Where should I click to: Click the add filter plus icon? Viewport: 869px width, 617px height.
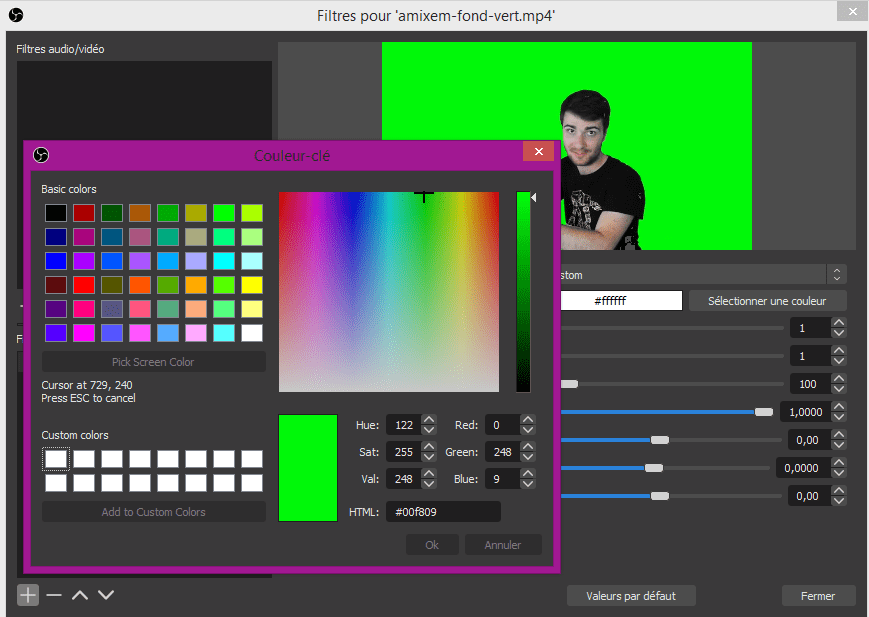click(28, 595)
